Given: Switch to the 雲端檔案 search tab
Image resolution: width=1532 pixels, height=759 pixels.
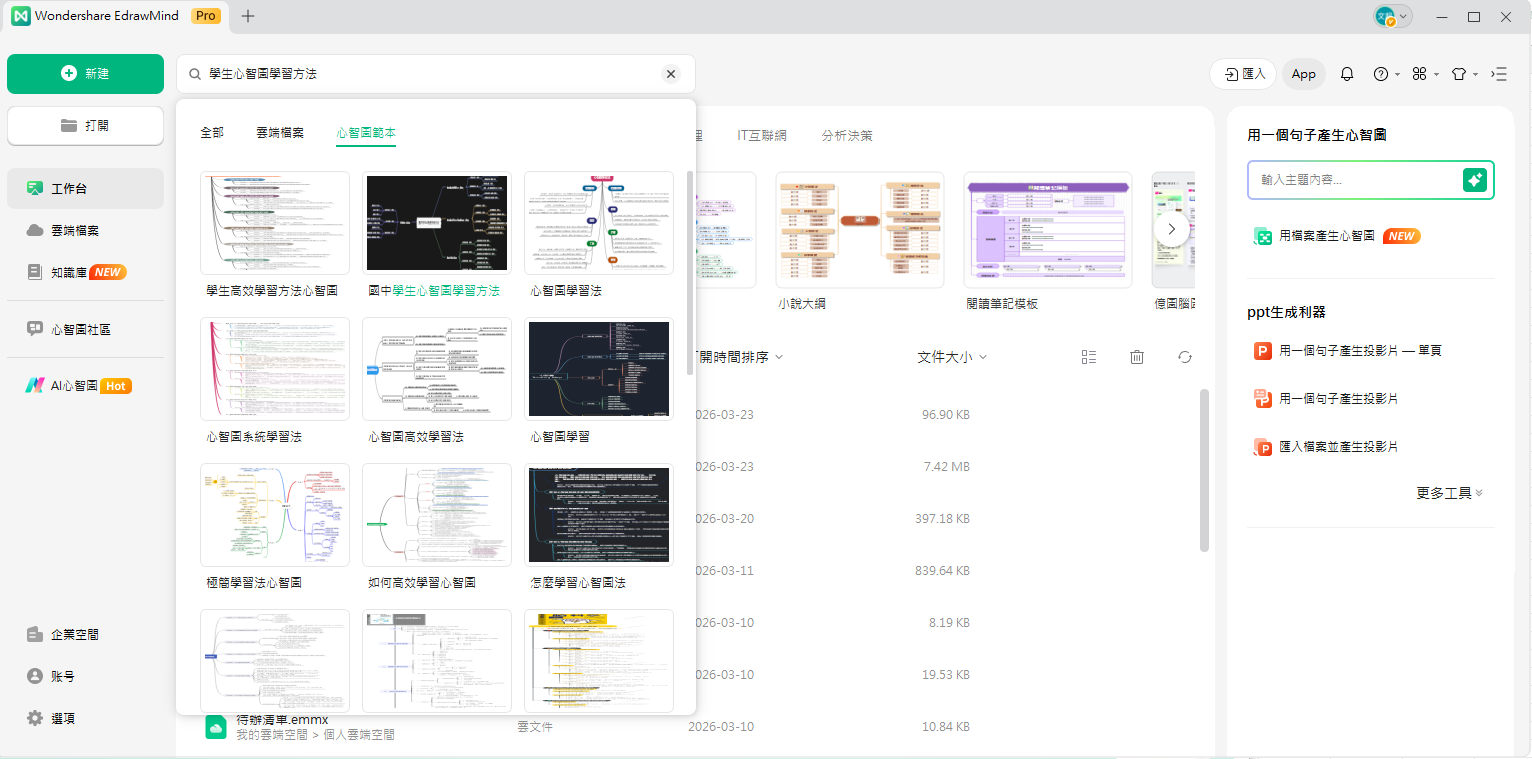Looking at the screenshot, I should pos(280,131).
